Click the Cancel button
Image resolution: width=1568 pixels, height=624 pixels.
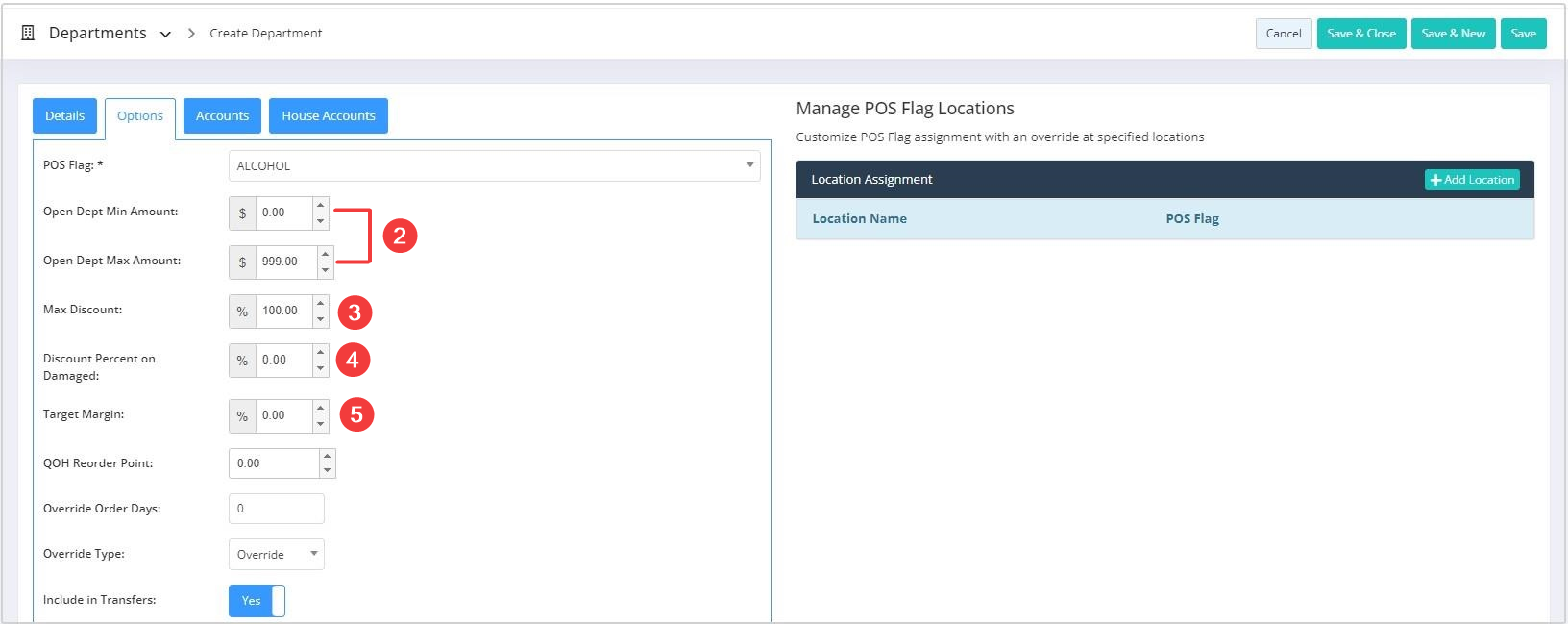point(1284,34)
